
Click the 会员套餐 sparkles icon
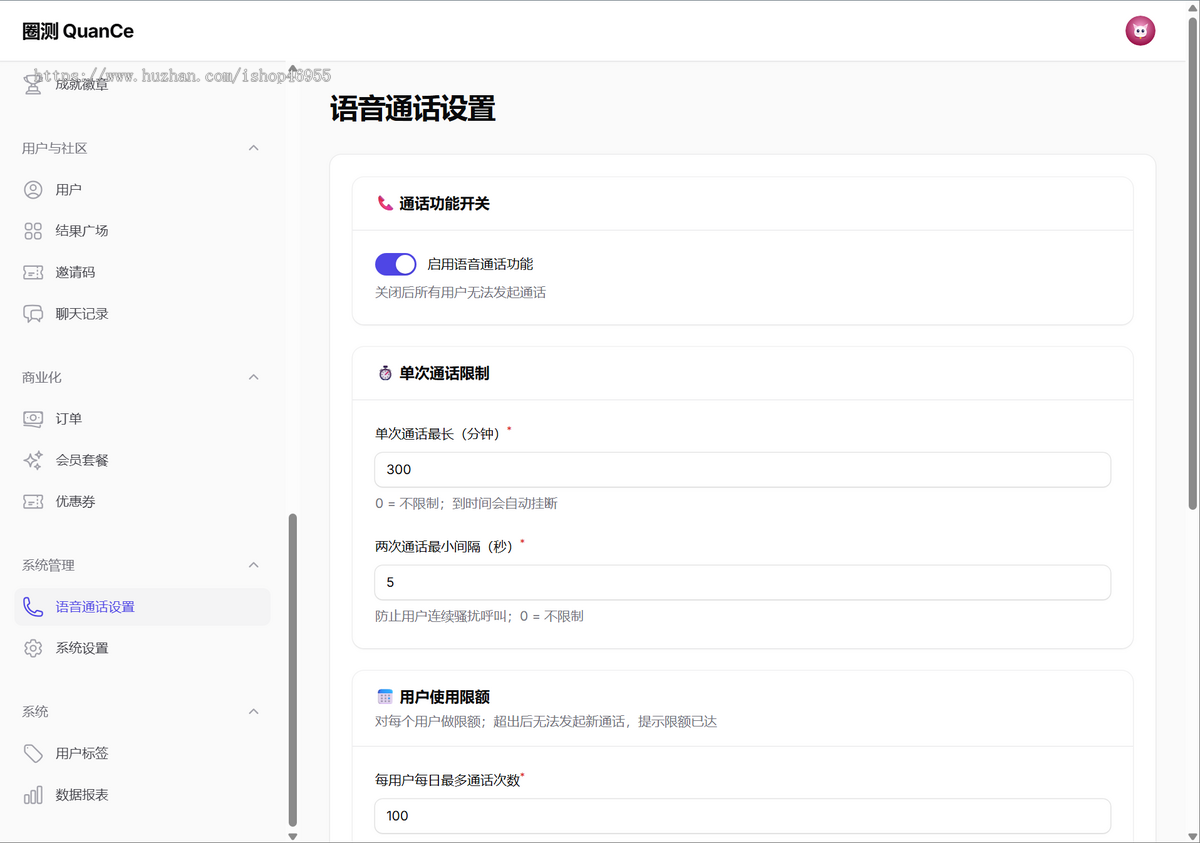[x=33, y=460]
